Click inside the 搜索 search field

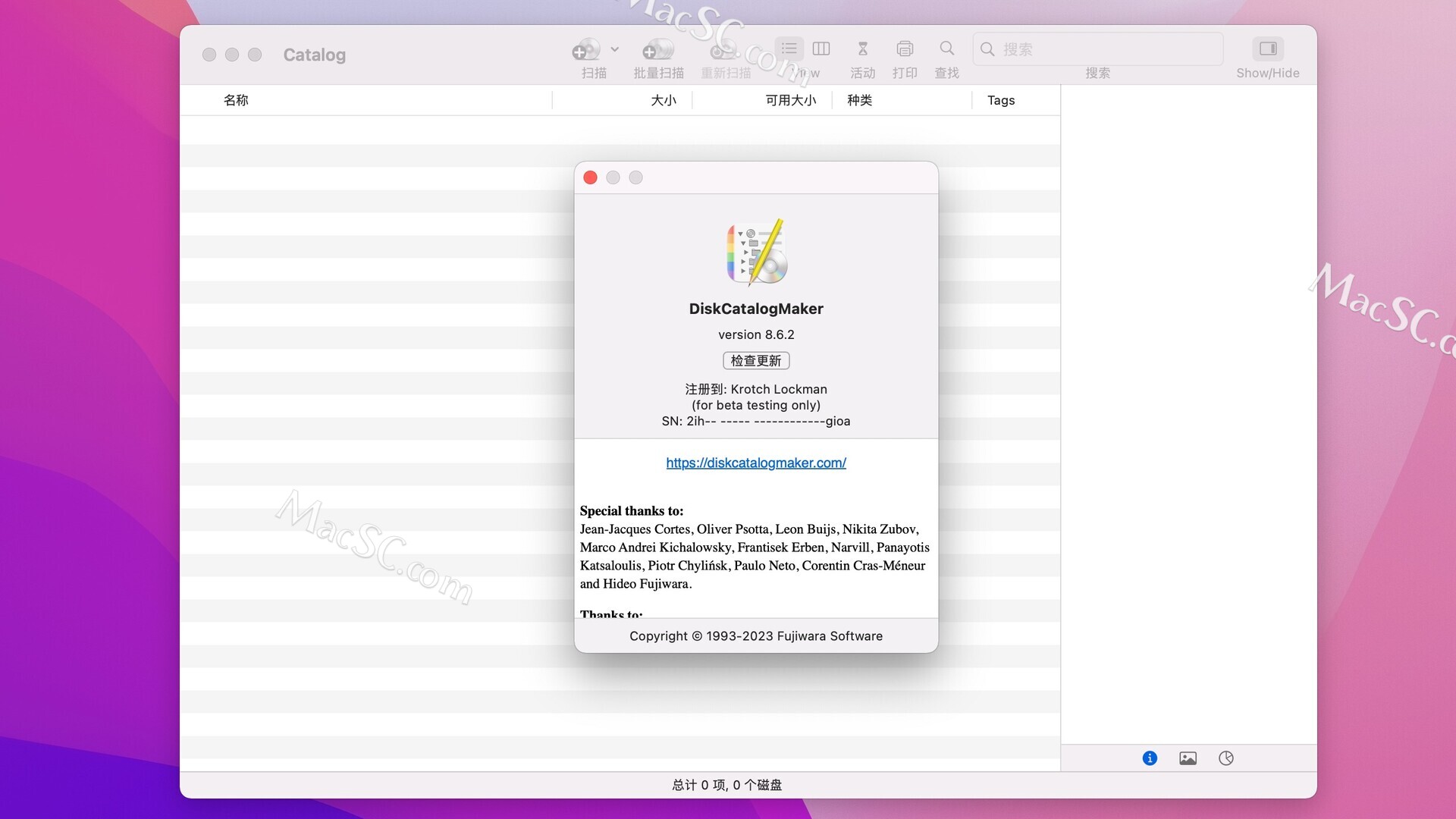1097,49
